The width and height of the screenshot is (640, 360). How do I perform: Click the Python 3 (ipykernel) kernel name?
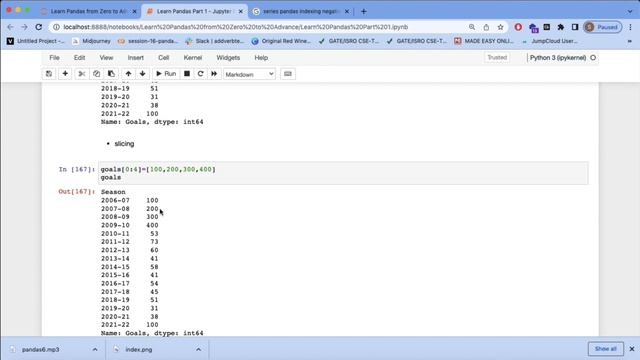[558, 58]
